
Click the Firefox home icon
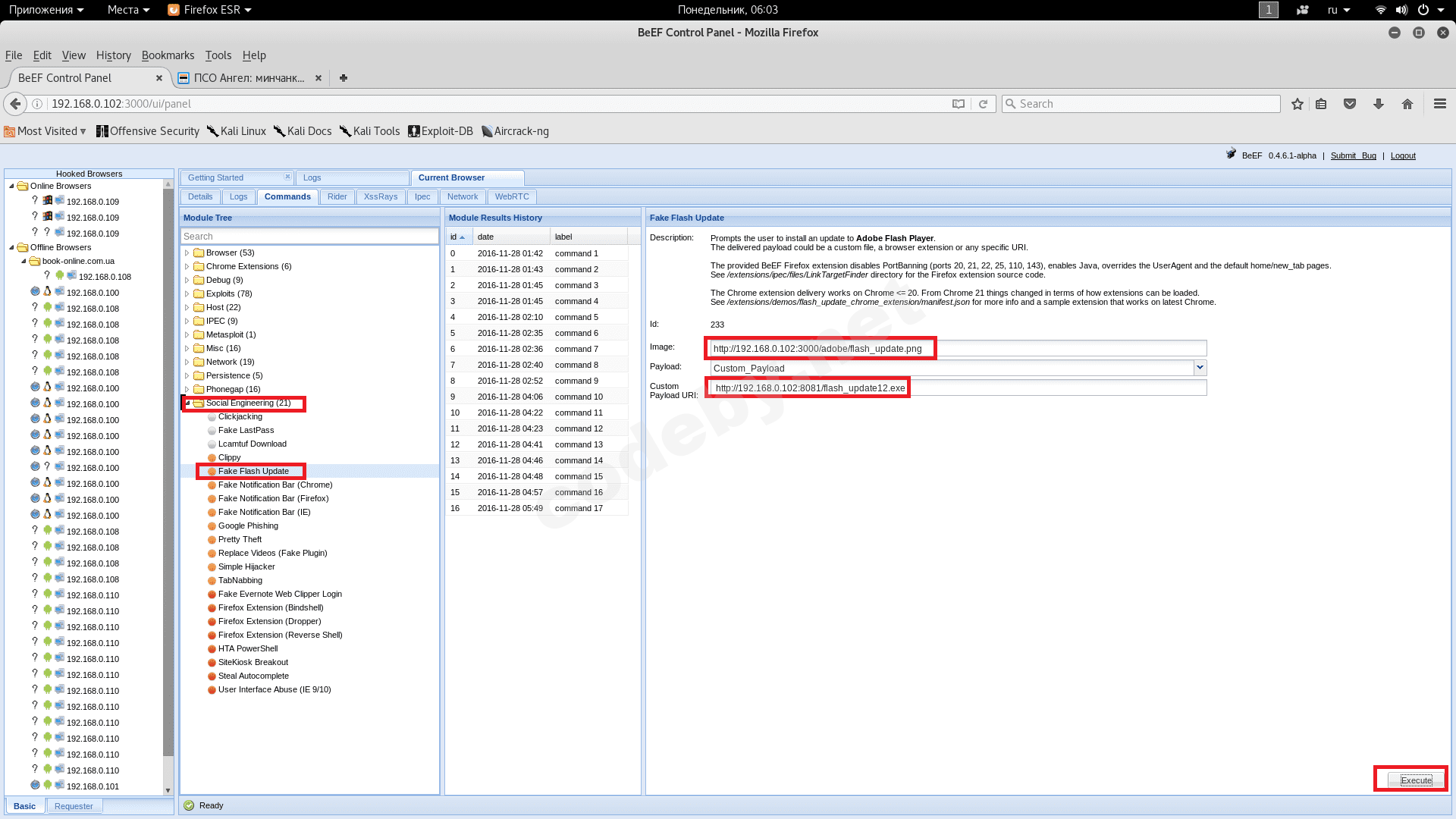click(1407, 104)
